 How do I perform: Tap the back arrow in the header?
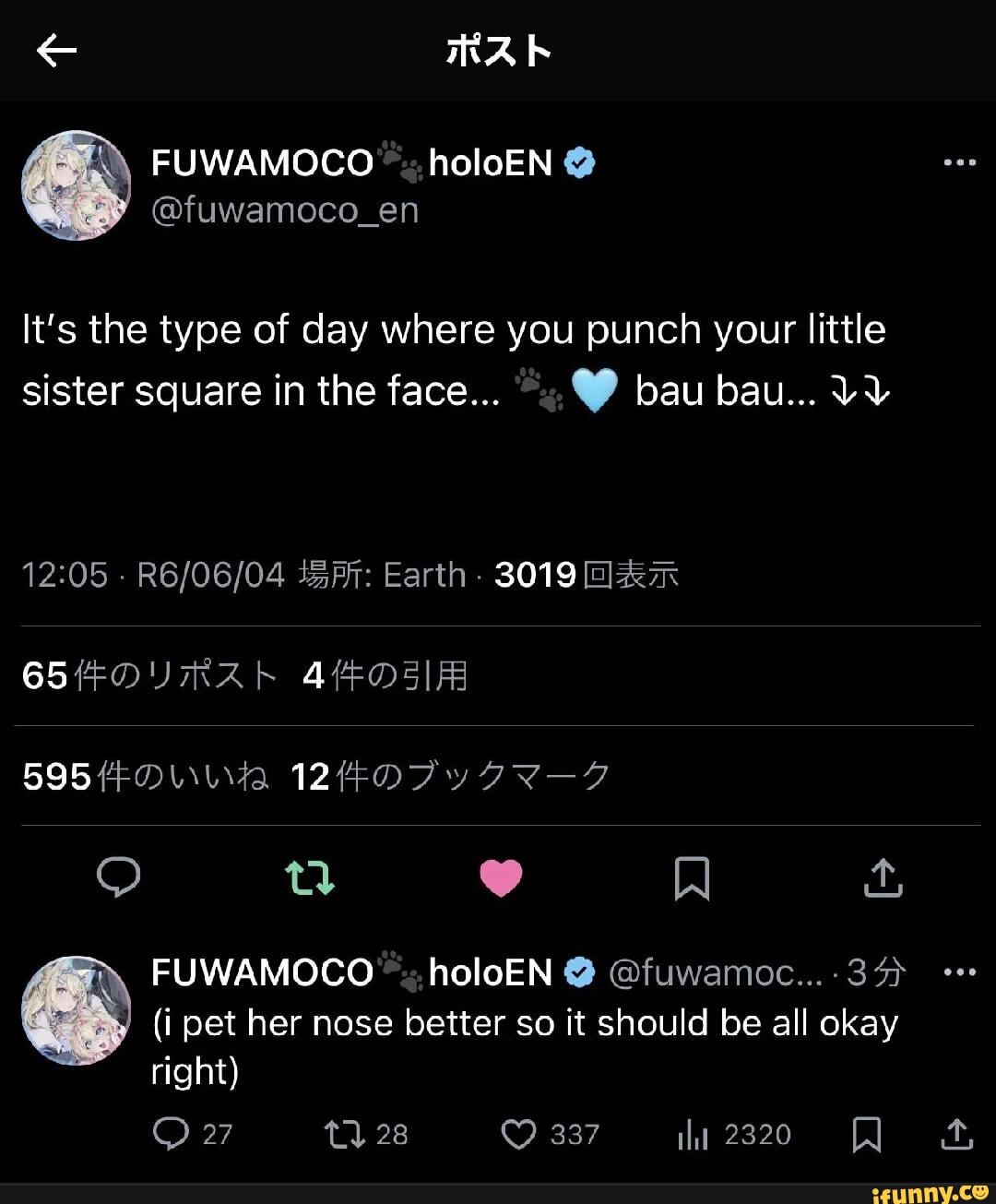56,51
